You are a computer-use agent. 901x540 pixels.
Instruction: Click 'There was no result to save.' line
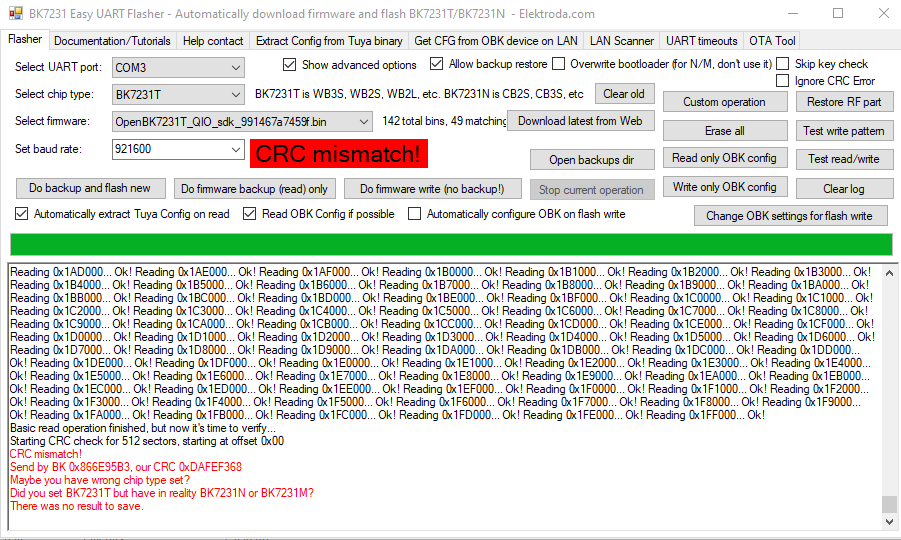pyautogui.click(x=77, y=506)
